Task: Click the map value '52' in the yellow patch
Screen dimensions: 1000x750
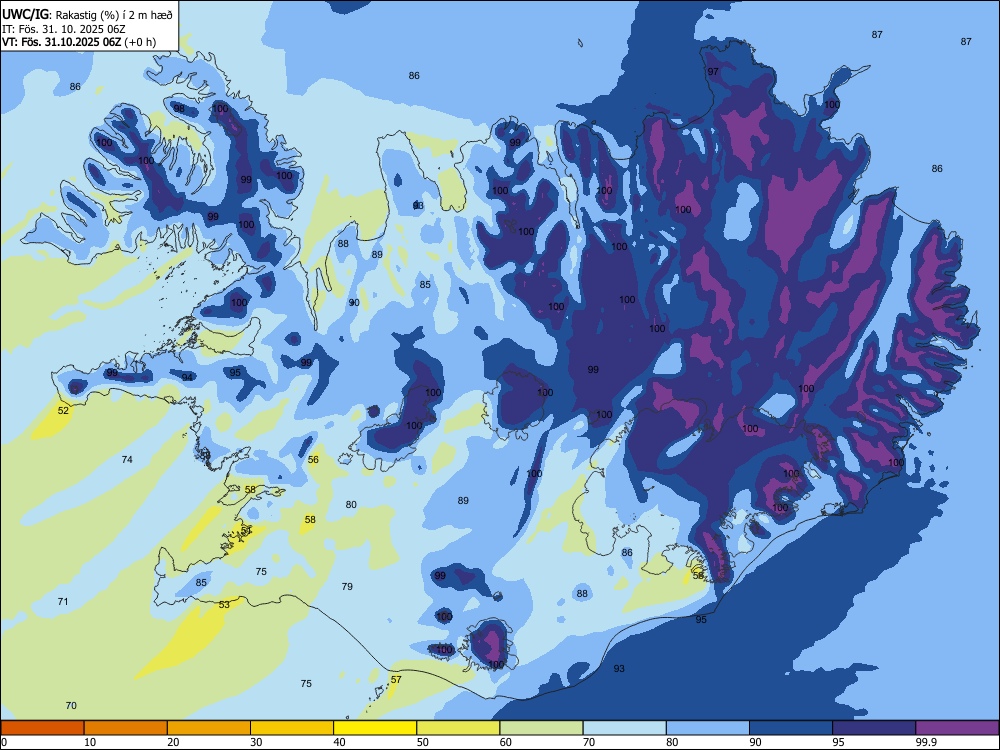Action: pos(63,410)
